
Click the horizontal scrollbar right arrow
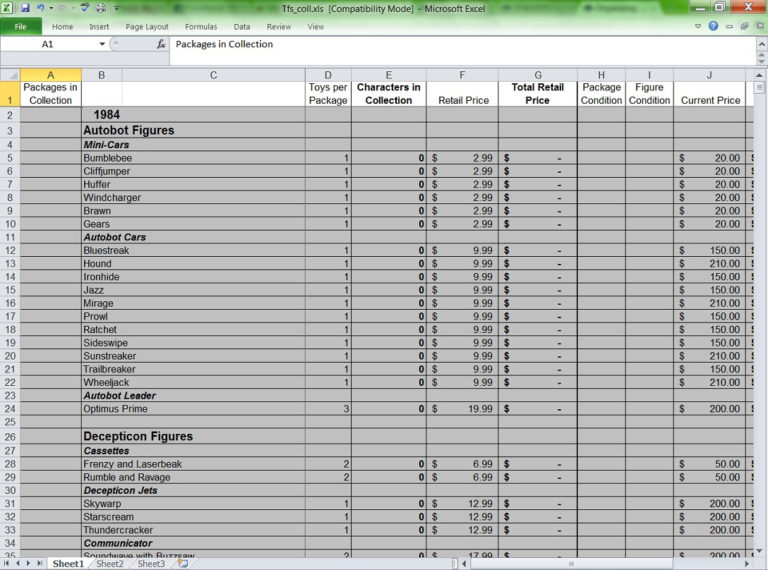click(747, 564)
